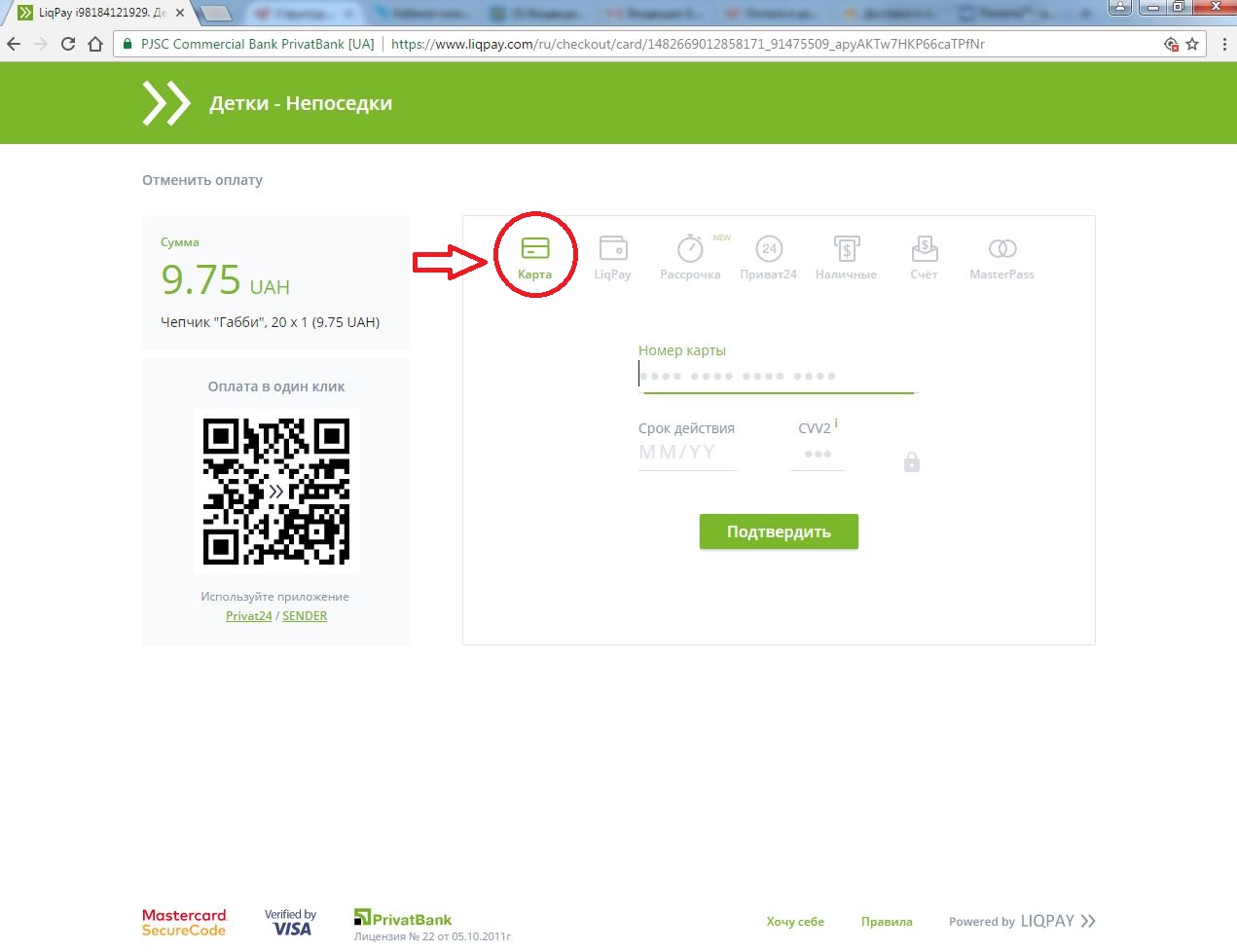Open the new Рассрочка installment option
This screenshot has height=952, width=1237.
(x=690, y=253)
